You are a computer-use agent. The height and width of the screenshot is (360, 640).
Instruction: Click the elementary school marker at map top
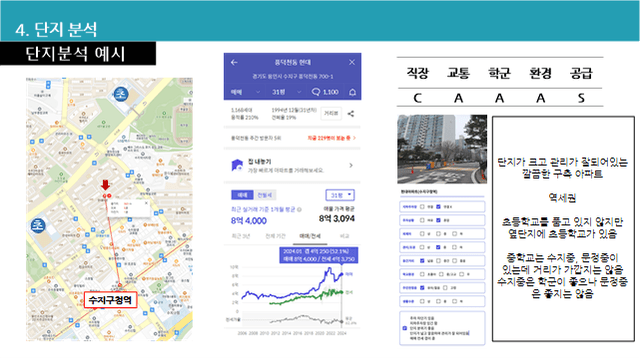click(121, 94)
